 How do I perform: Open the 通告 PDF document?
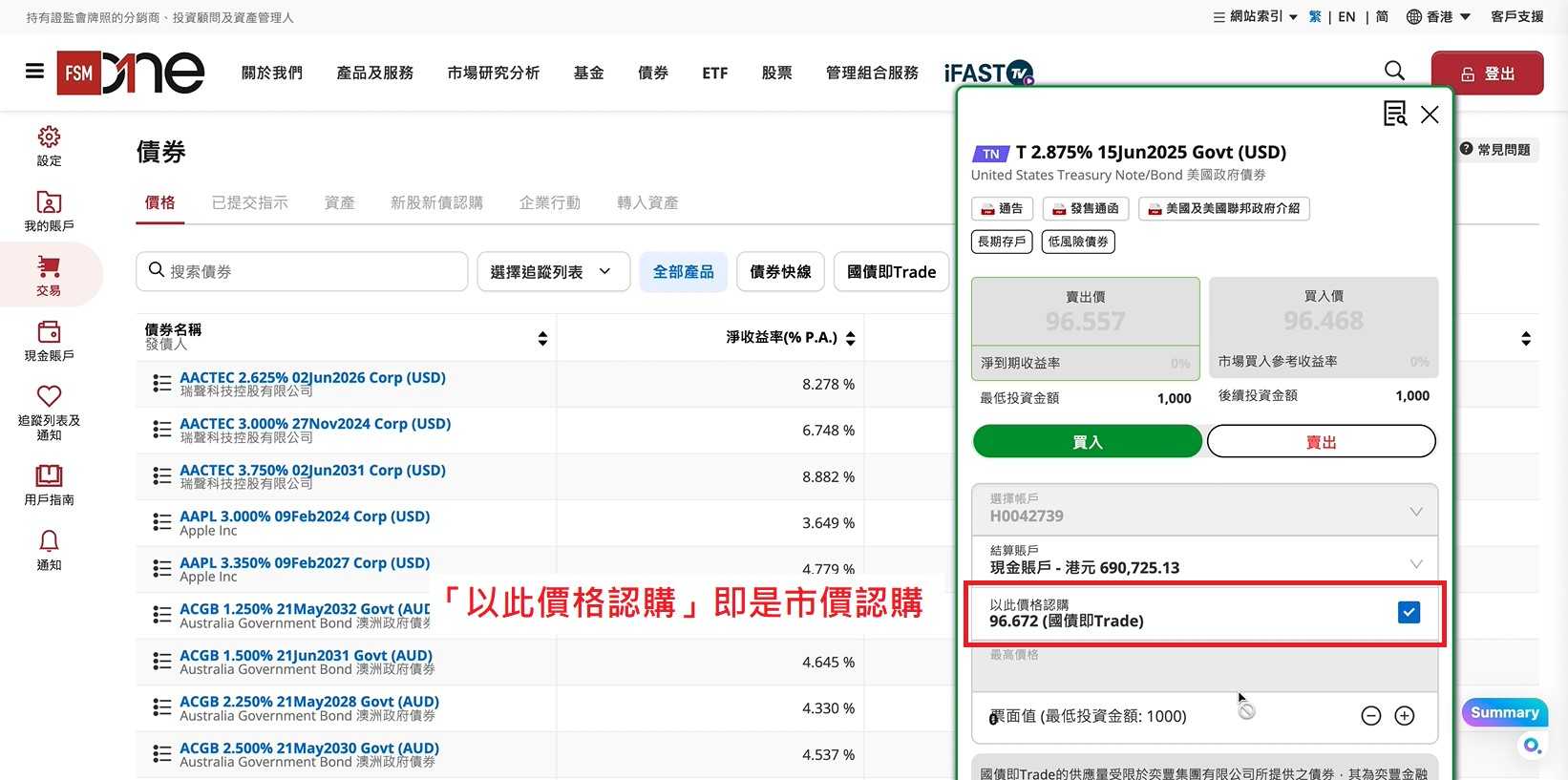pos(1002,209)
